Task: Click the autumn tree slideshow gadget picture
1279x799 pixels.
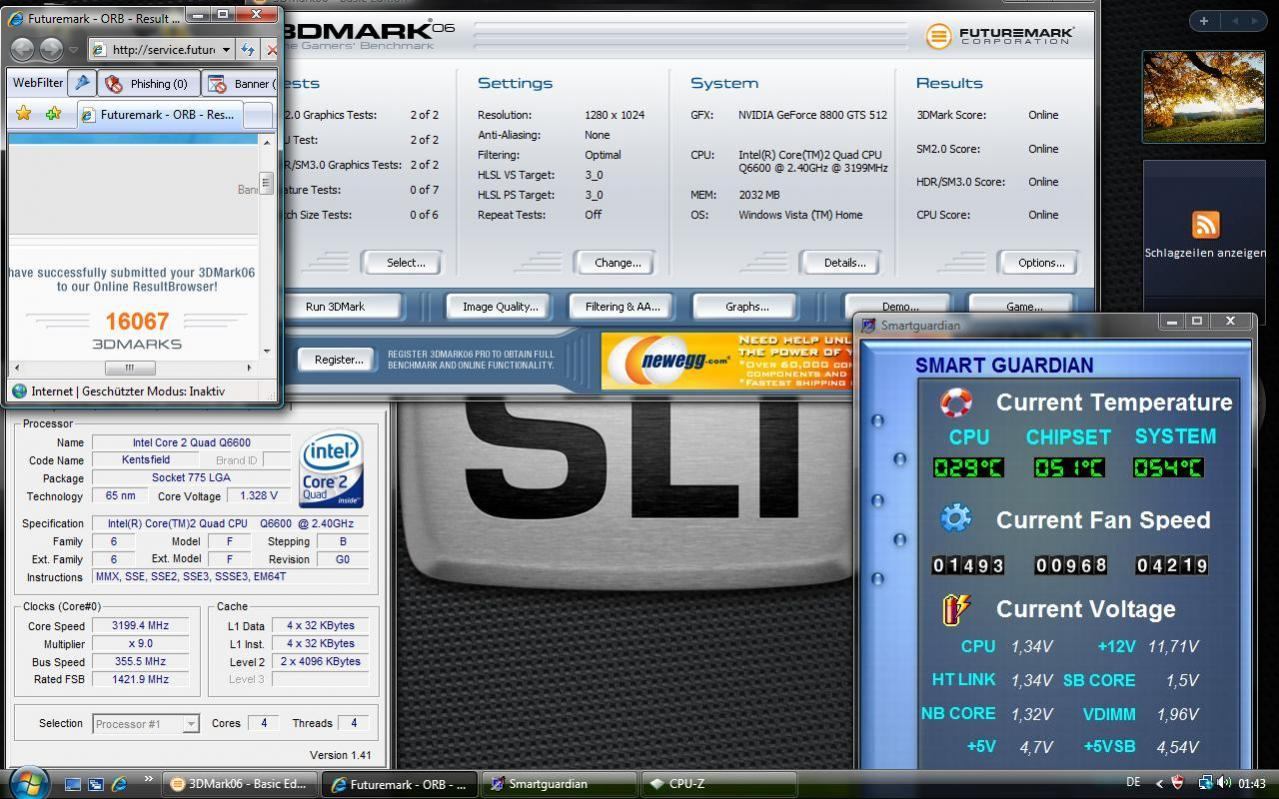Action: pyautogui.click(x=1203, y=97)
